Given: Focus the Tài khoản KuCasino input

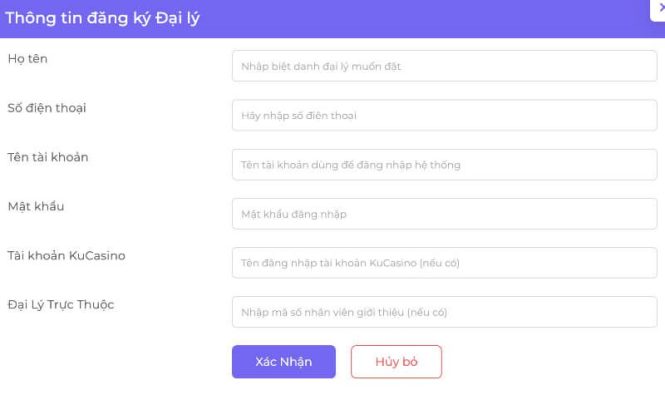Looking at the screenshot, I should click(445, 263).
